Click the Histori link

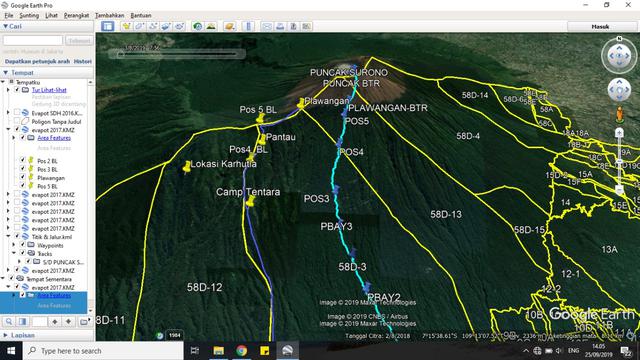[83, 61]
